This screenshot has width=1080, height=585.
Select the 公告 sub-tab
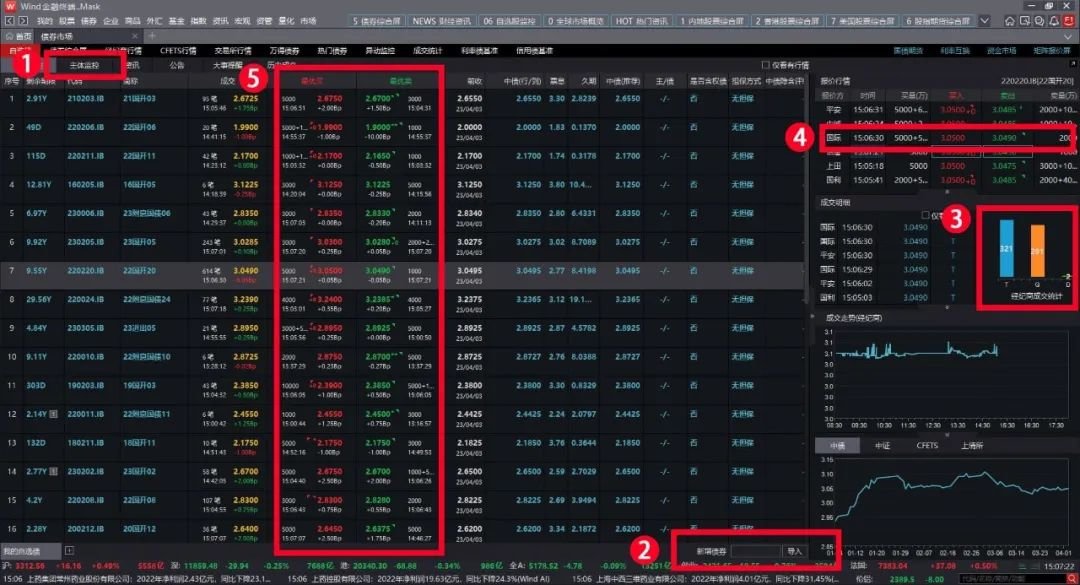click(x=177, y=65)
